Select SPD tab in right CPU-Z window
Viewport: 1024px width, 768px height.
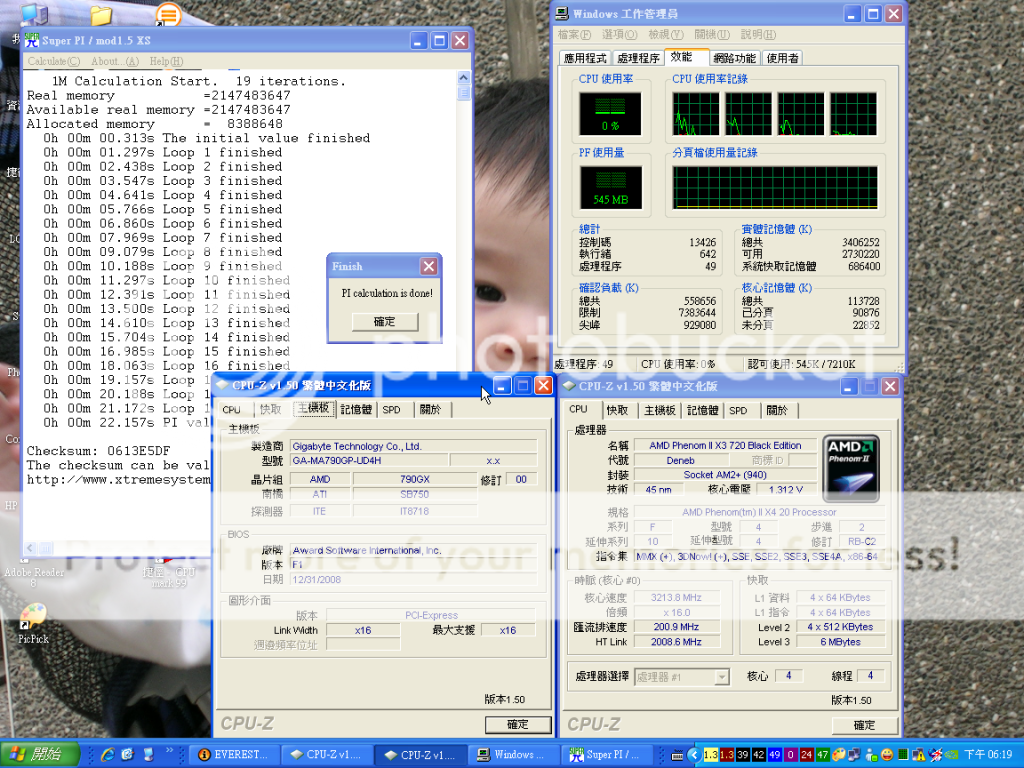(x=739, y=410)
